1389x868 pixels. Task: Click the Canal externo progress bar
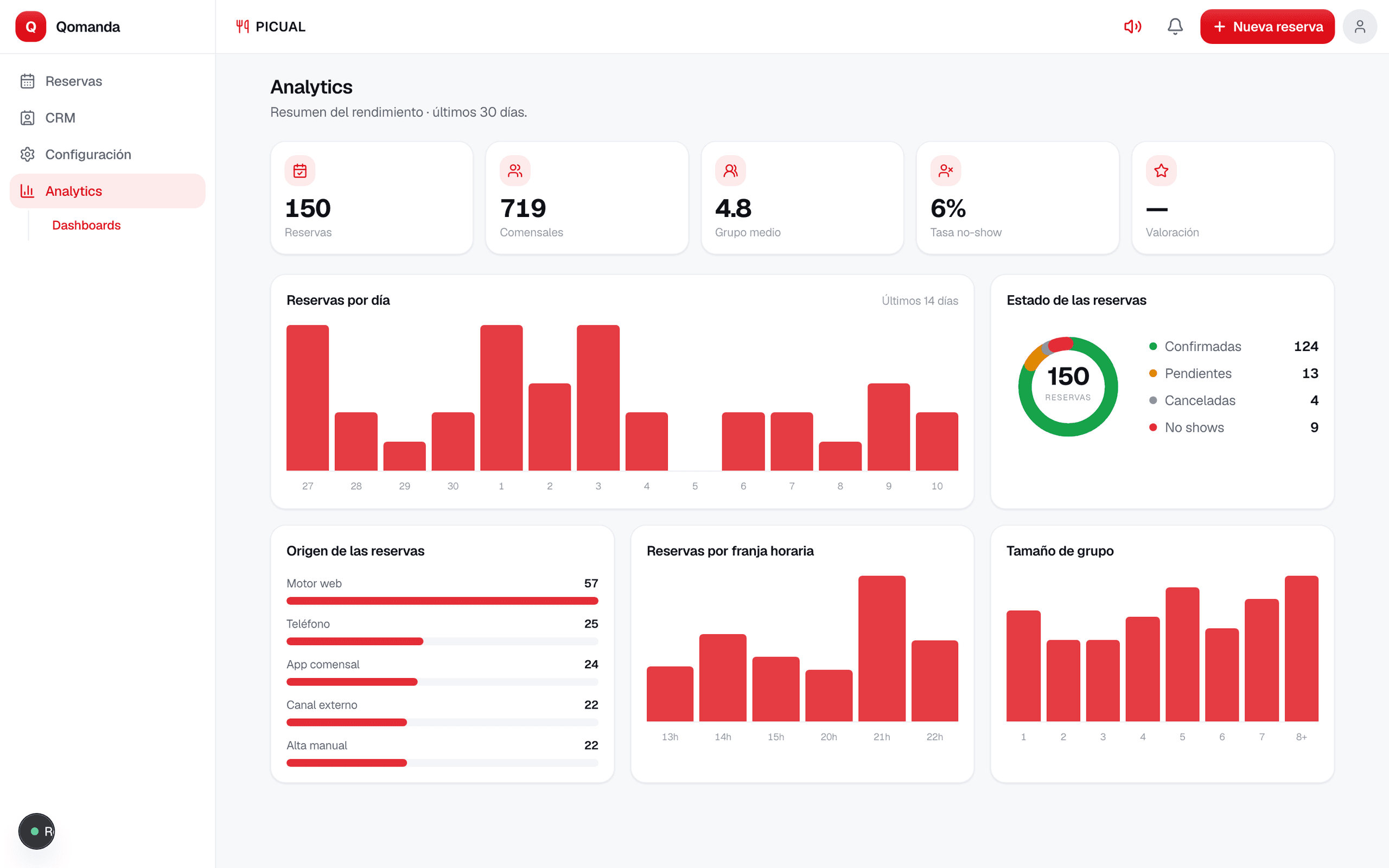tap(442, 722)
